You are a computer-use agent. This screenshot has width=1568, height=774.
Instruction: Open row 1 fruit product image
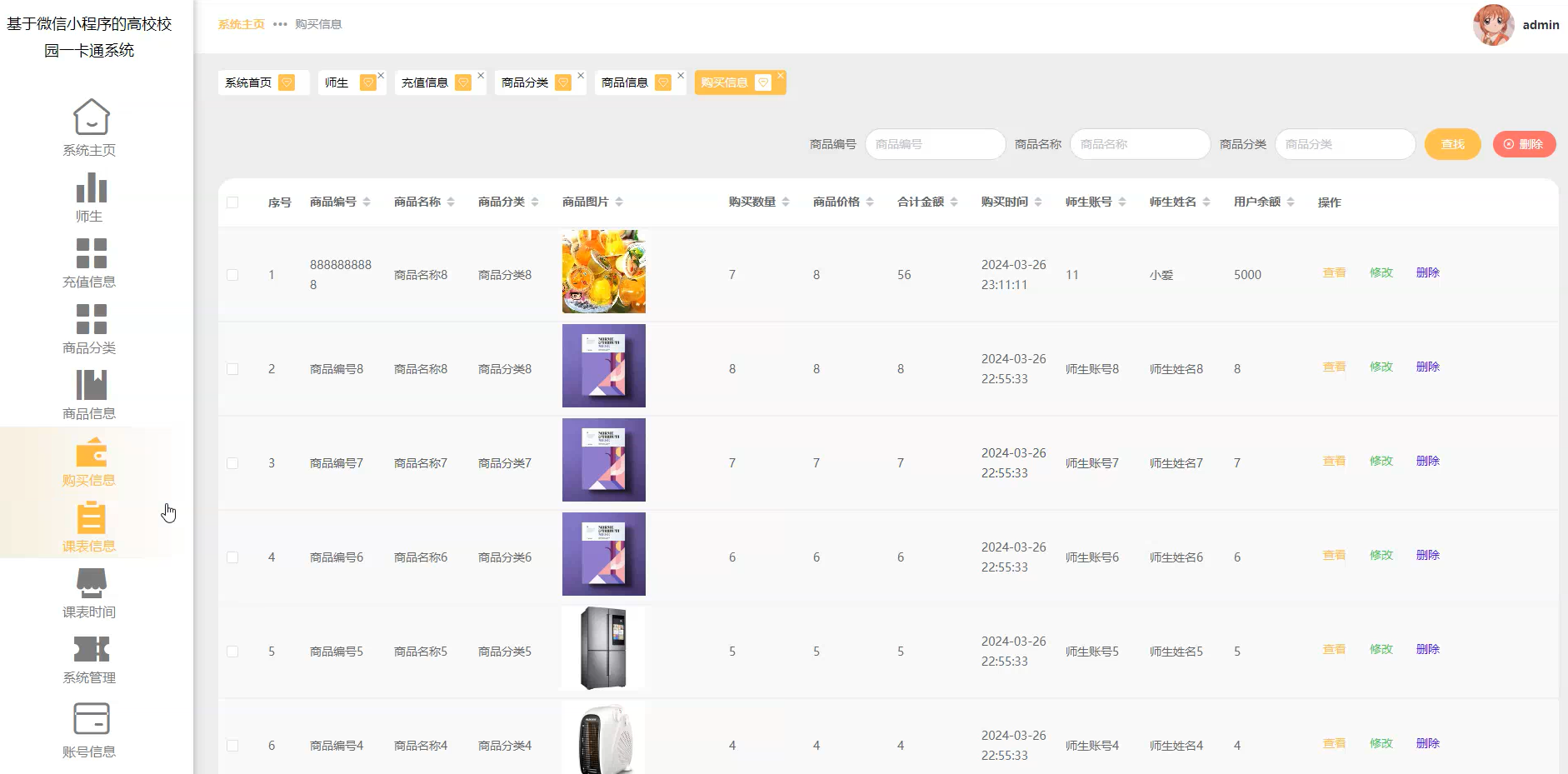click(x=604, y=272)
